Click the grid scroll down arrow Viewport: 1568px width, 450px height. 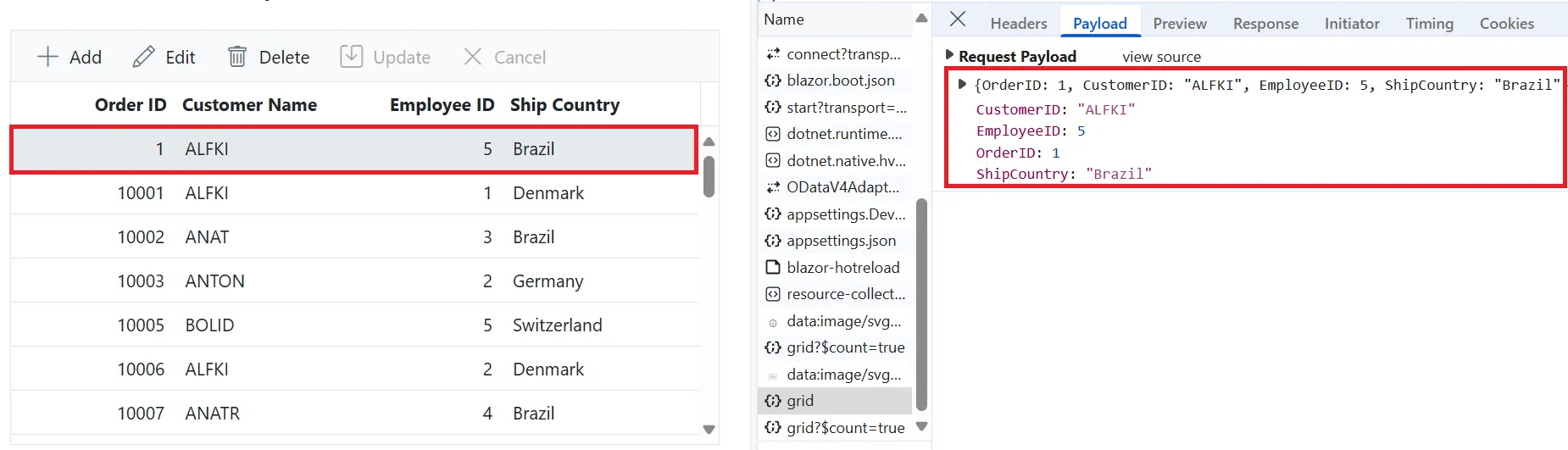tap(709, 430)
